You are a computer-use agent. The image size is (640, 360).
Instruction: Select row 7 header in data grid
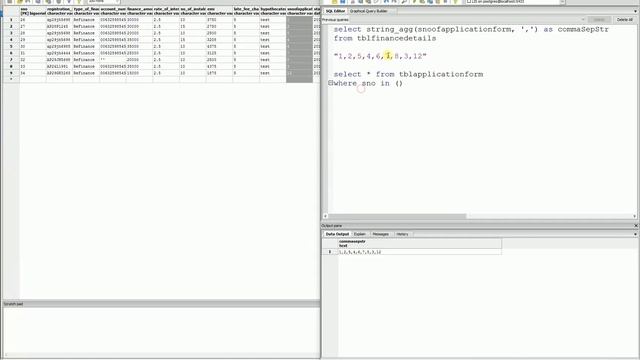11,60
